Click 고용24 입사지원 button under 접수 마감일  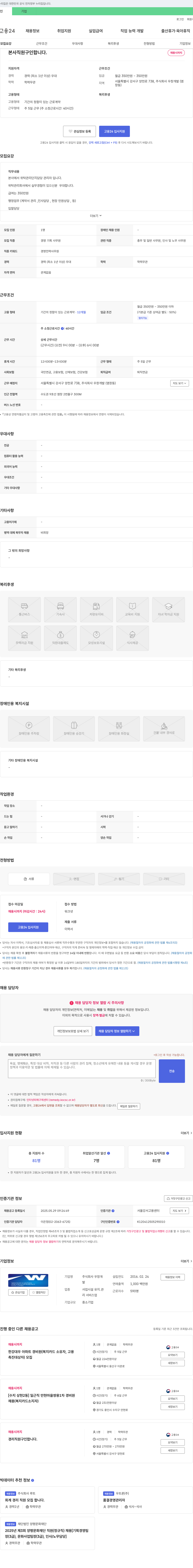[x=28, y=927]
